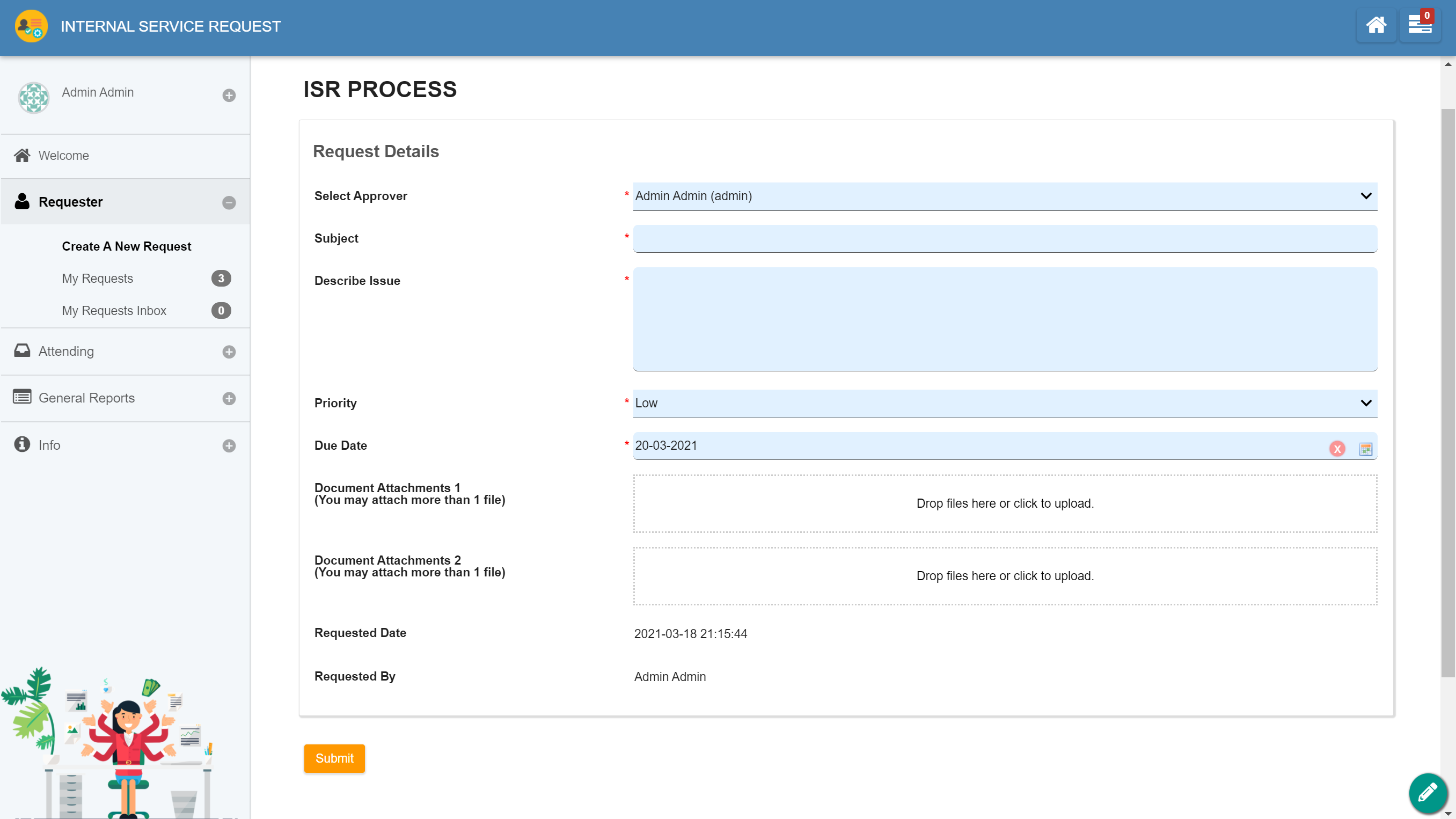Click the INTERNAL SERVICE REQUEST header title

click(x=171, y=26)
